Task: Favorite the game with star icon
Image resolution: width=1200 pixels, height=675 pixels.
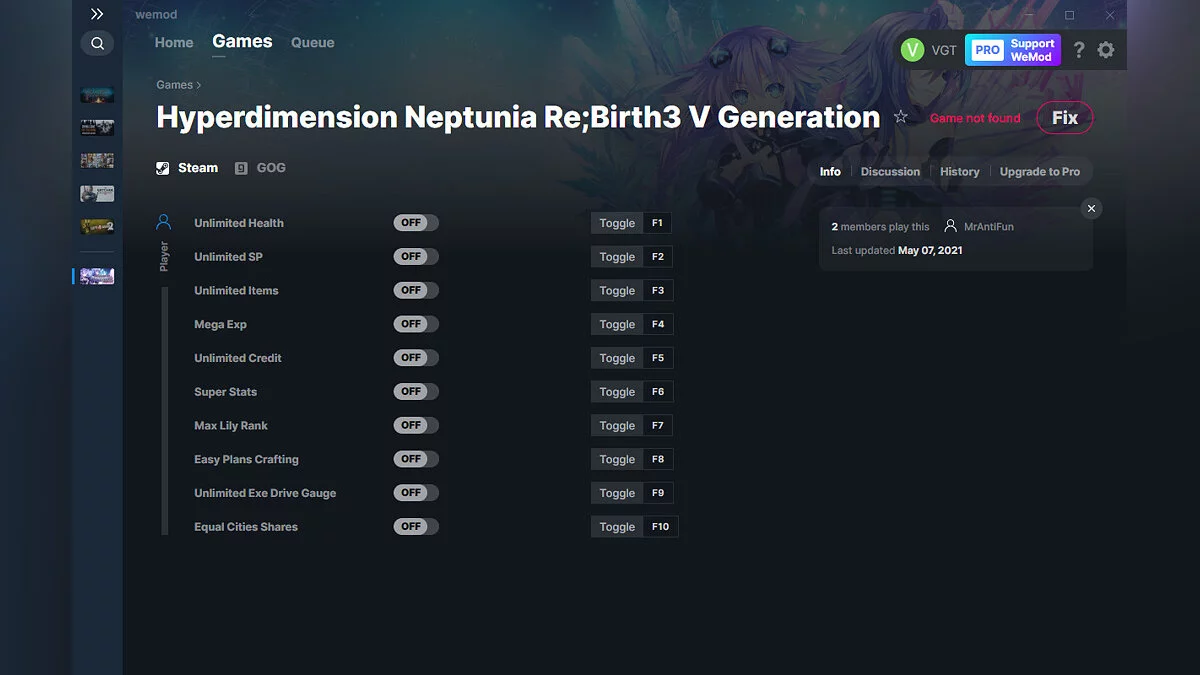Action: coord(901,117)
